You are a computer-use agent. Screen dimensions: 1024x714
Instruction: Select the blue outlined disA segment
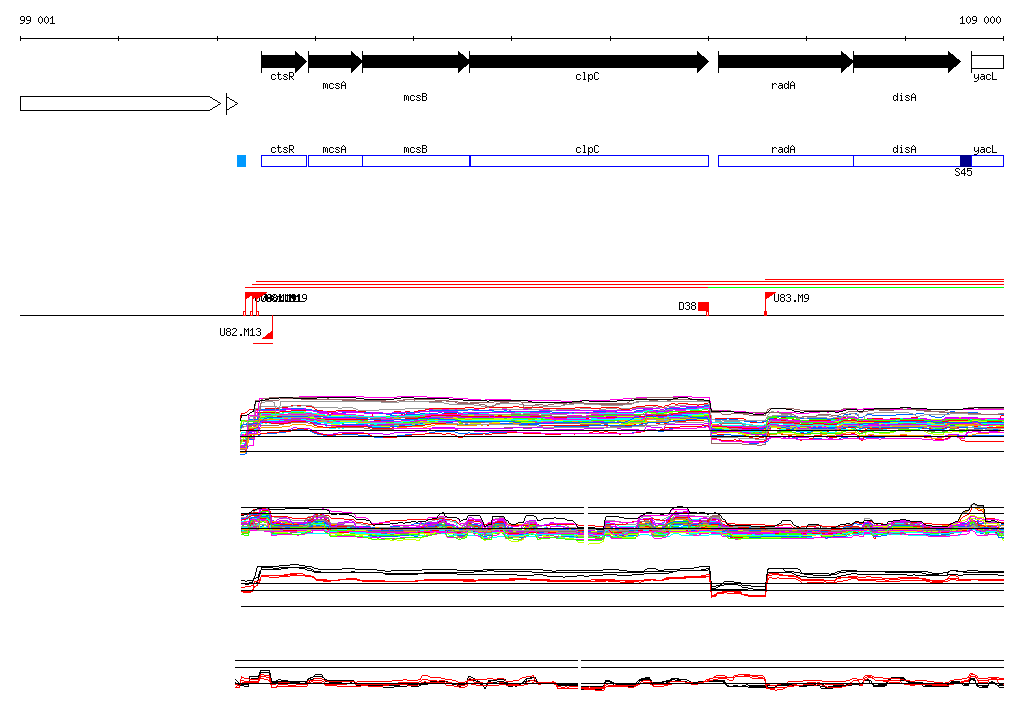pos(905,161)
